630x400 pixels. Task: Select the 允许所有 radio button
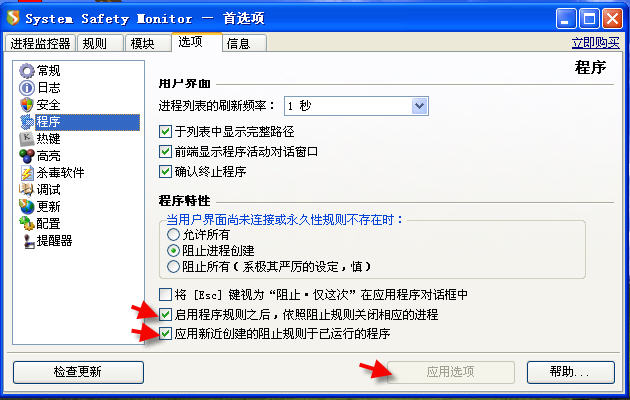173,234
